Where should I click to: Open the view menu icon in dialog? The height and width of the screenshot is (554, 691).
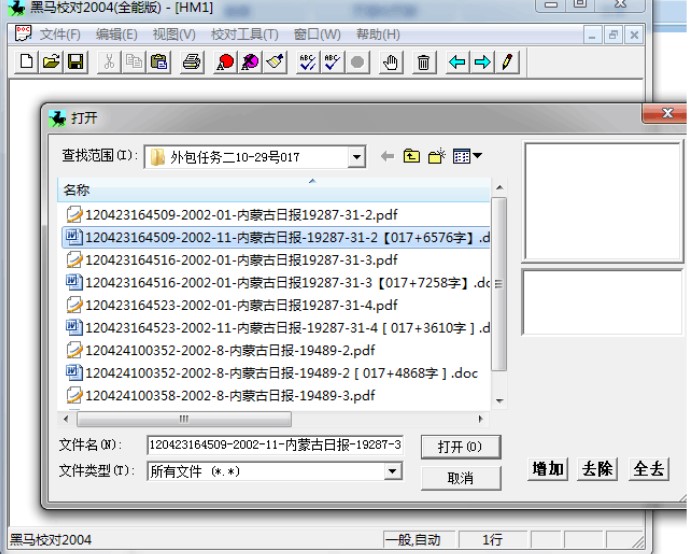[467, 156]
